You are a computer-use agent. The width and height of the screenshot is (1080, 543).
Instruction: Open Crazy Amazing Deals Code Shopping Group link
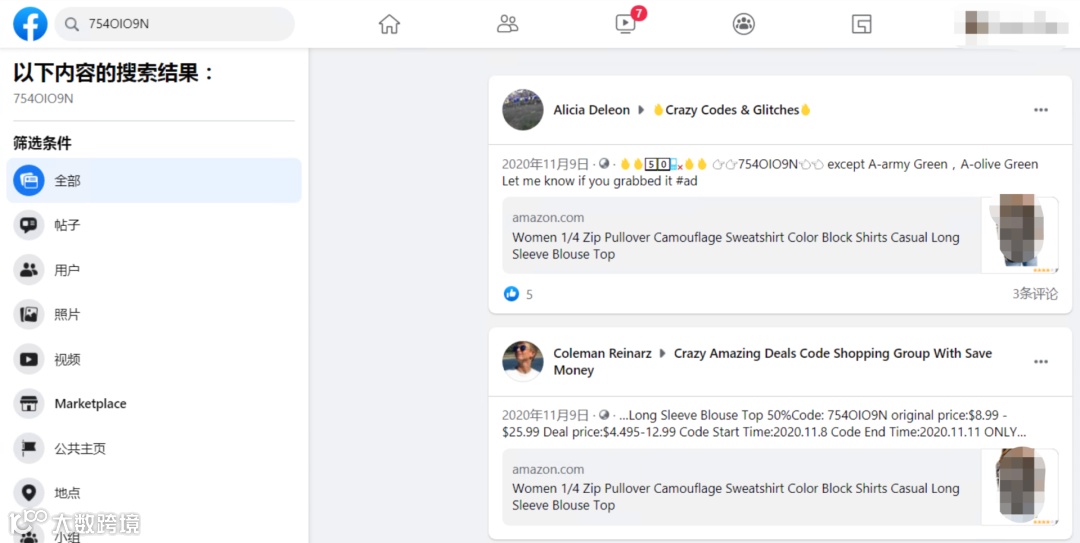(773, 362)
